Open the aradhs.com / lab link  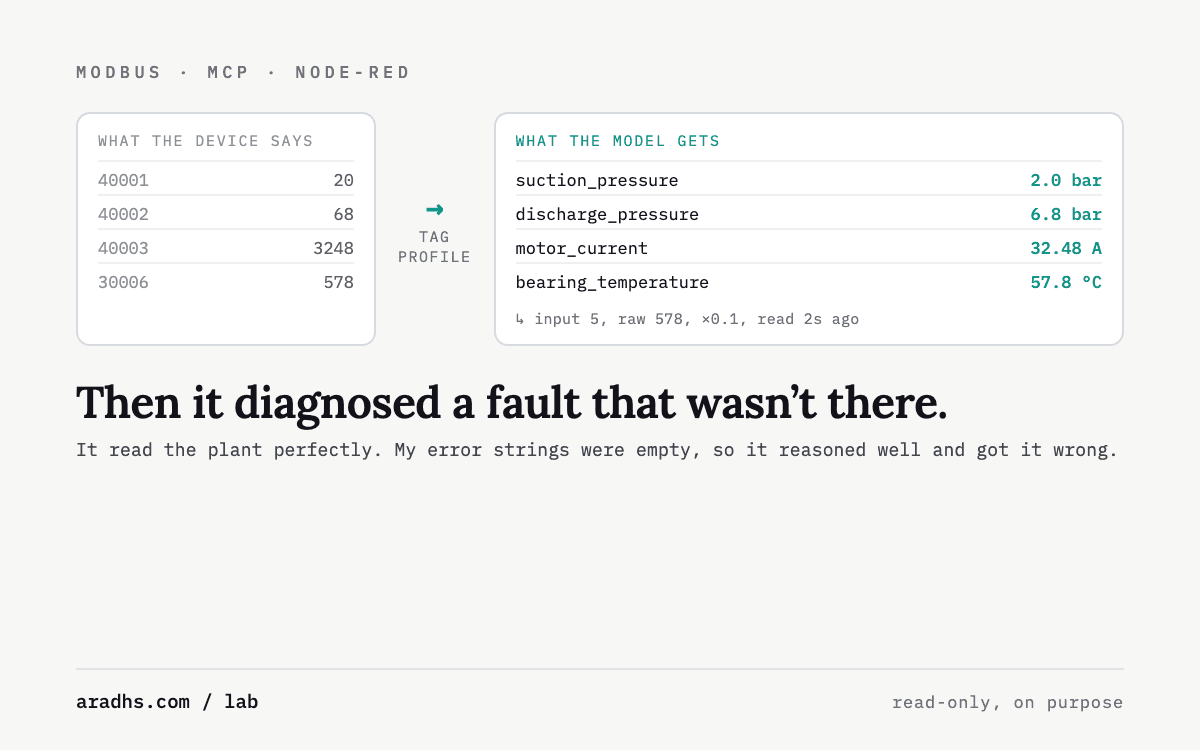(167, 702)
